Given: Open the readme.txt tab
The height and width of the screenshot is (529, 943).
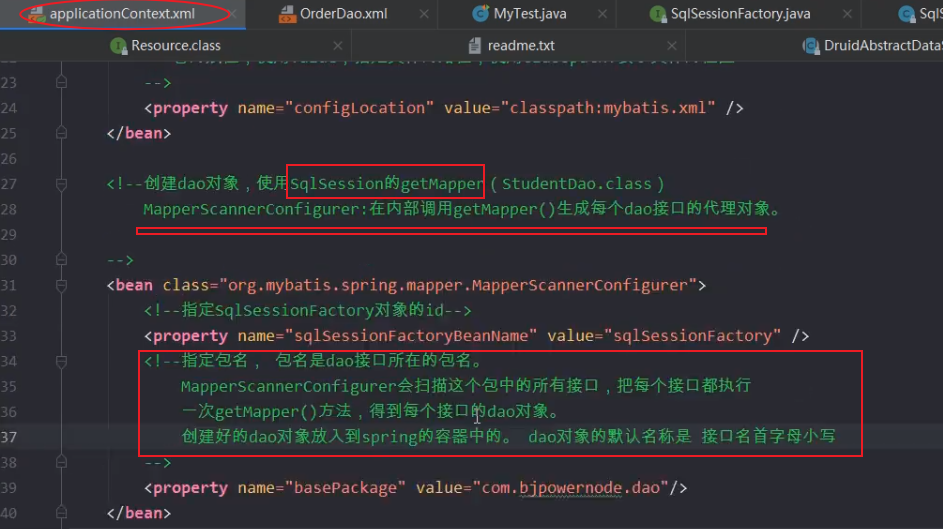Looking at the screenshot, I should [521, 46].
